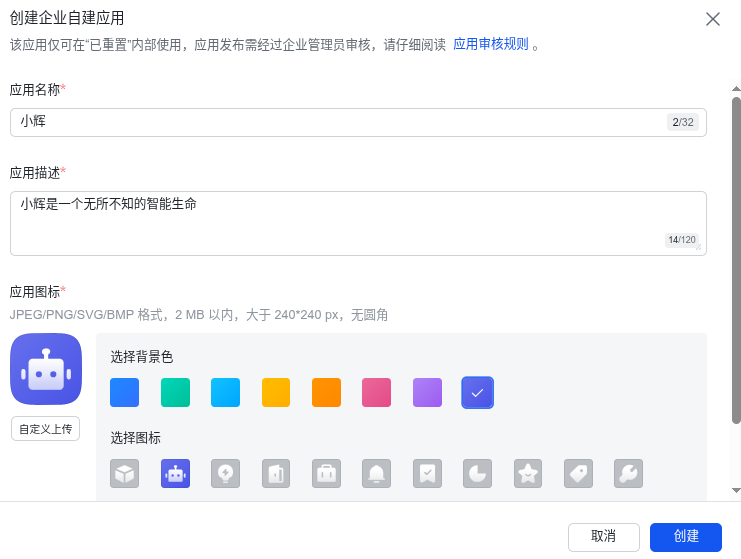This screenshot has width=741, height=559.
Task: Select the bookmark check app icon
Action: pyautogui.click(x=428, y=473)
